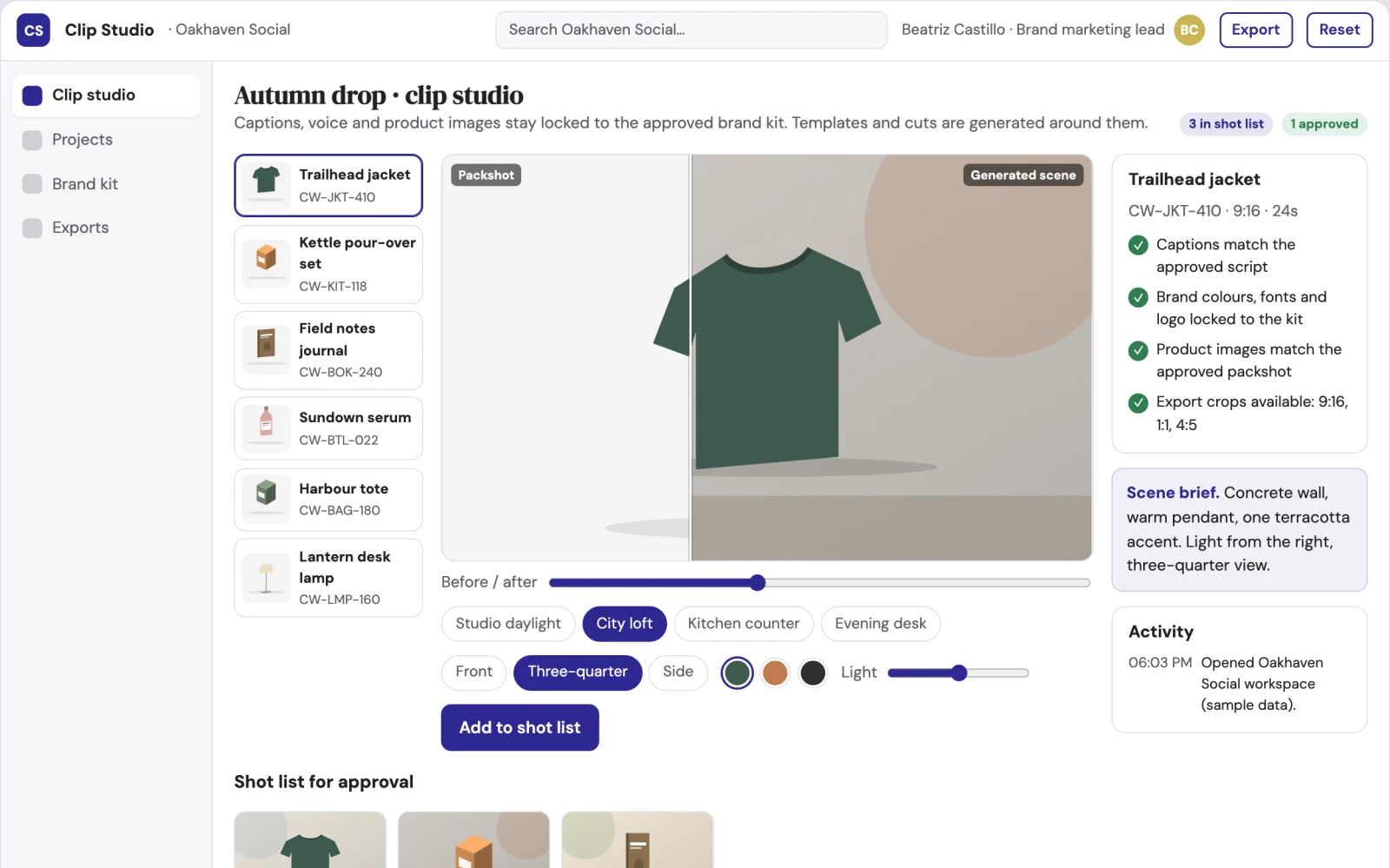The width and height of the screenshot is (1390, 868).
Task: Click the Light slider handle
Action: point(959,673)
